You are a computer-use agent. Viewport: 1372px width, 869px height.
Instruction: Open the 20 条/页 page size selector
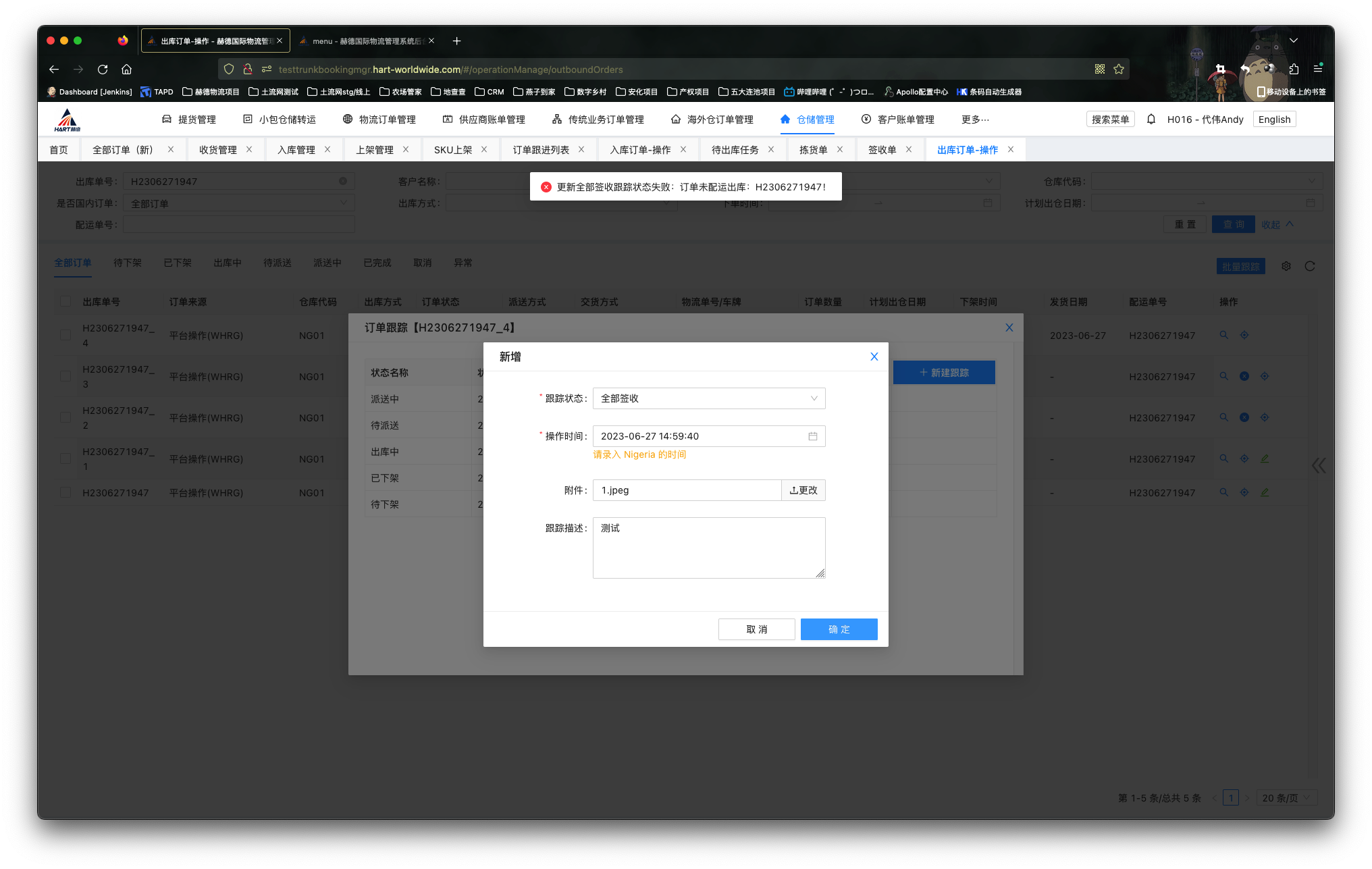click(1286, 798)
